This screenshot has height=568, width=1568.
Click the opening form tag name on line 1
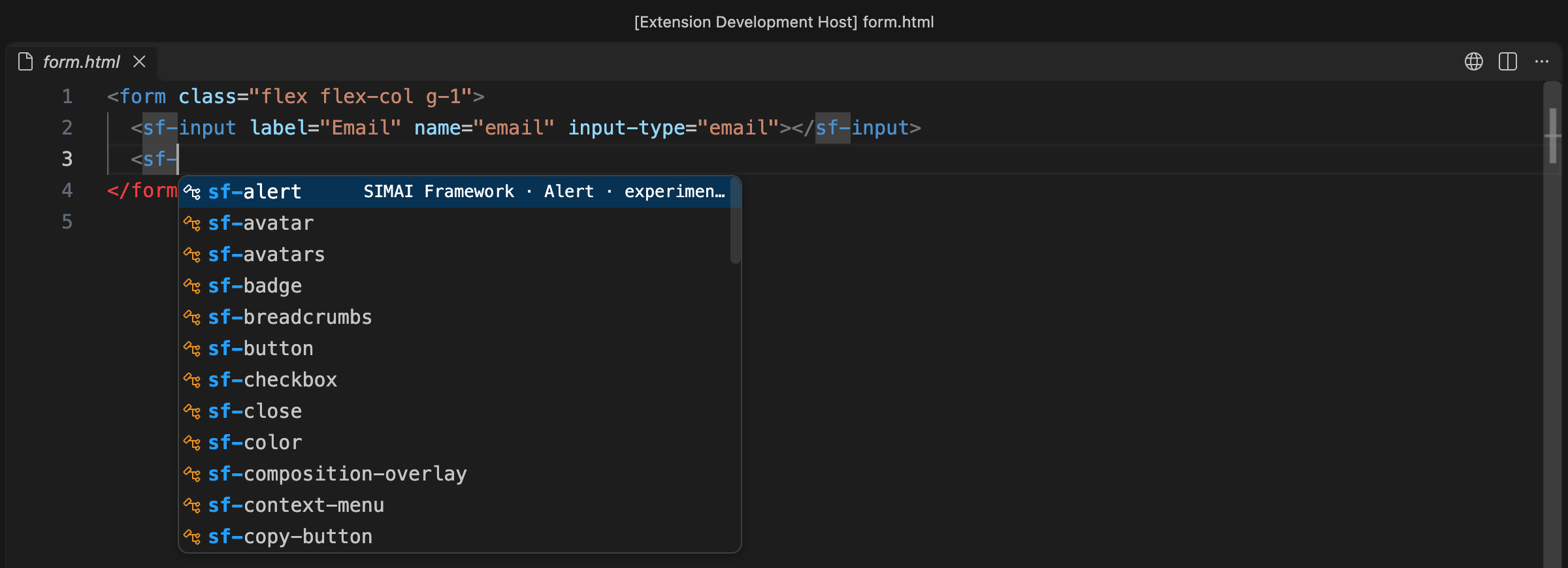click(x=142, y=97)
